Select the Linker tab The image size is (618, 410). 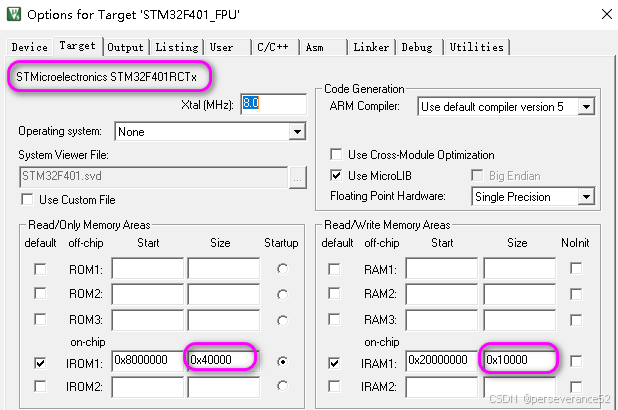(371, 47)
